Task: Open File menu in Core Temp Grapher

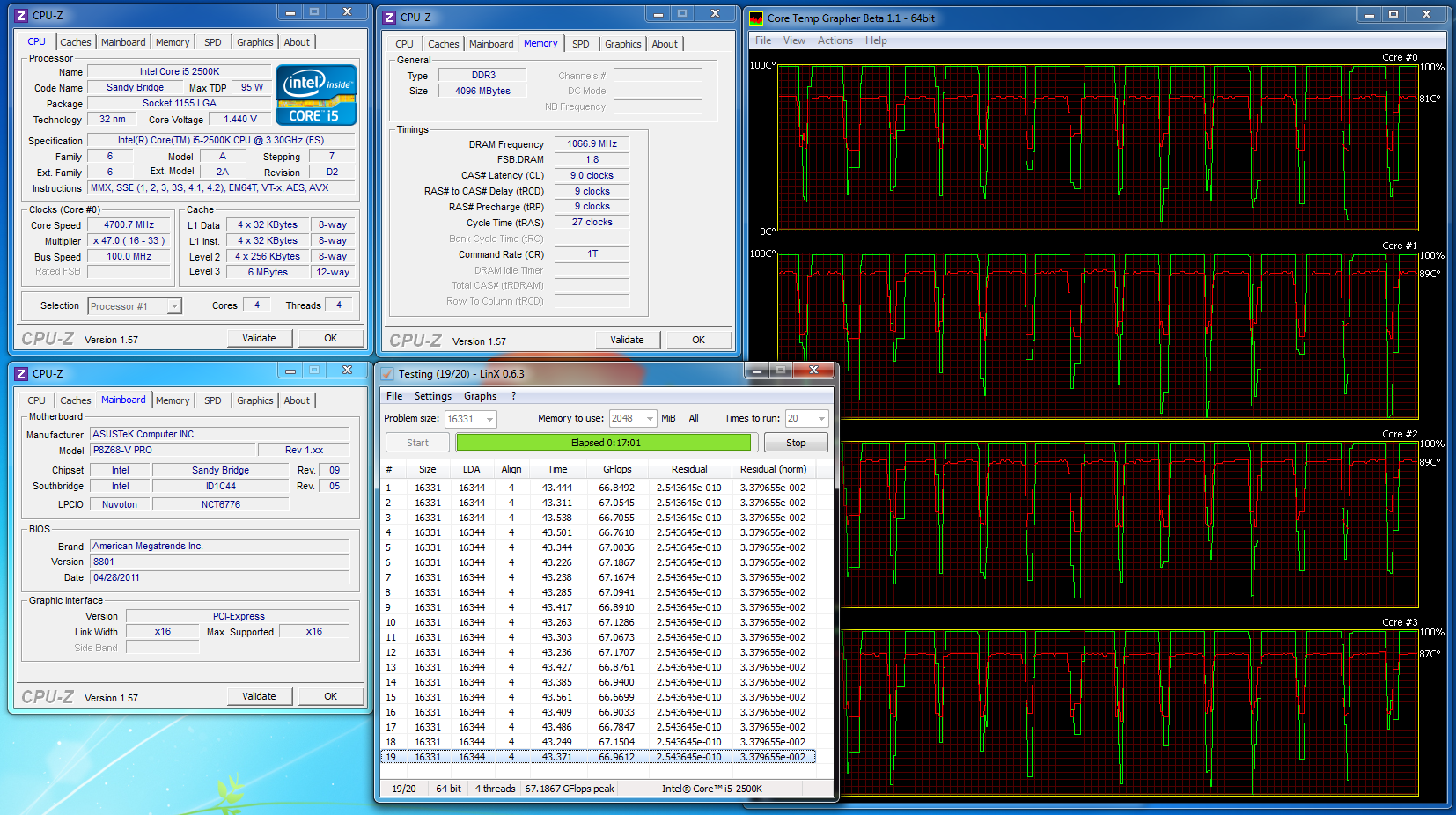Action: (x=763, y=40)
